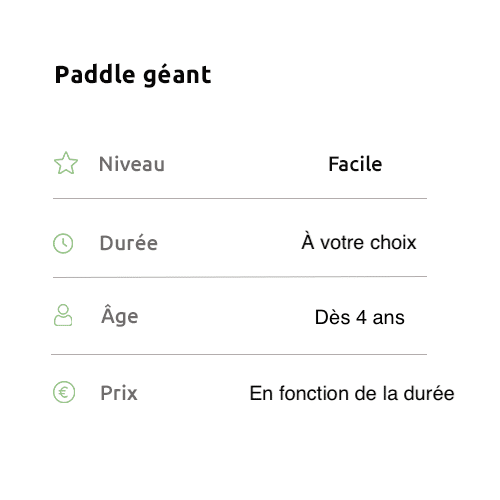Click the divider line below Niveau row
This screenshot has height=500, width=500.
(x=240, y=198)
